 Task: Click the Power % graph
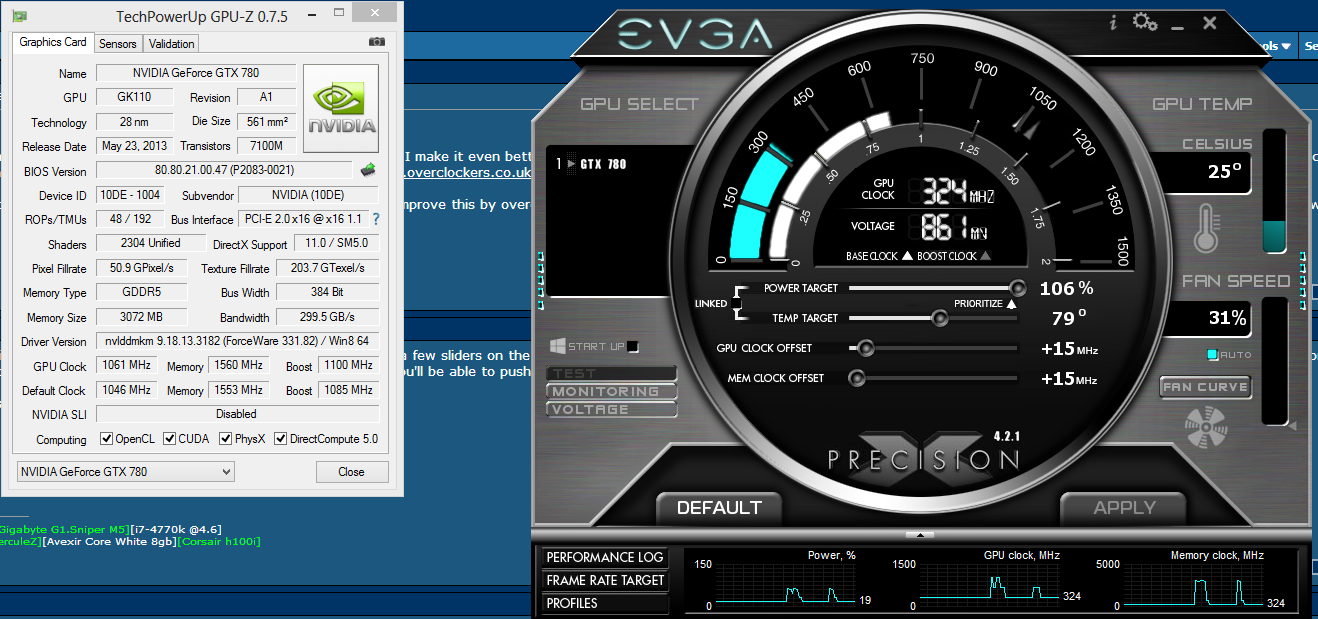[784, 585]
